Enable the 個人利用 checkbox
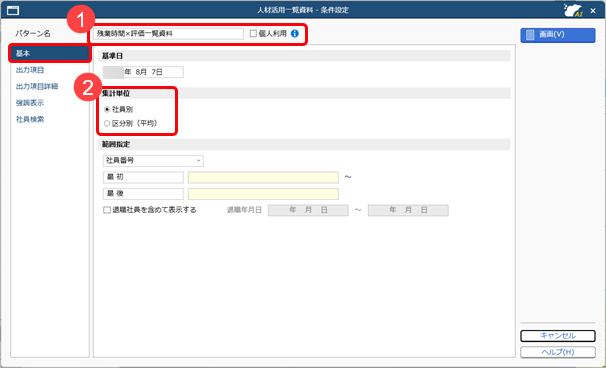The height and width of the screenshot is (368, 606). pos(253,34)
